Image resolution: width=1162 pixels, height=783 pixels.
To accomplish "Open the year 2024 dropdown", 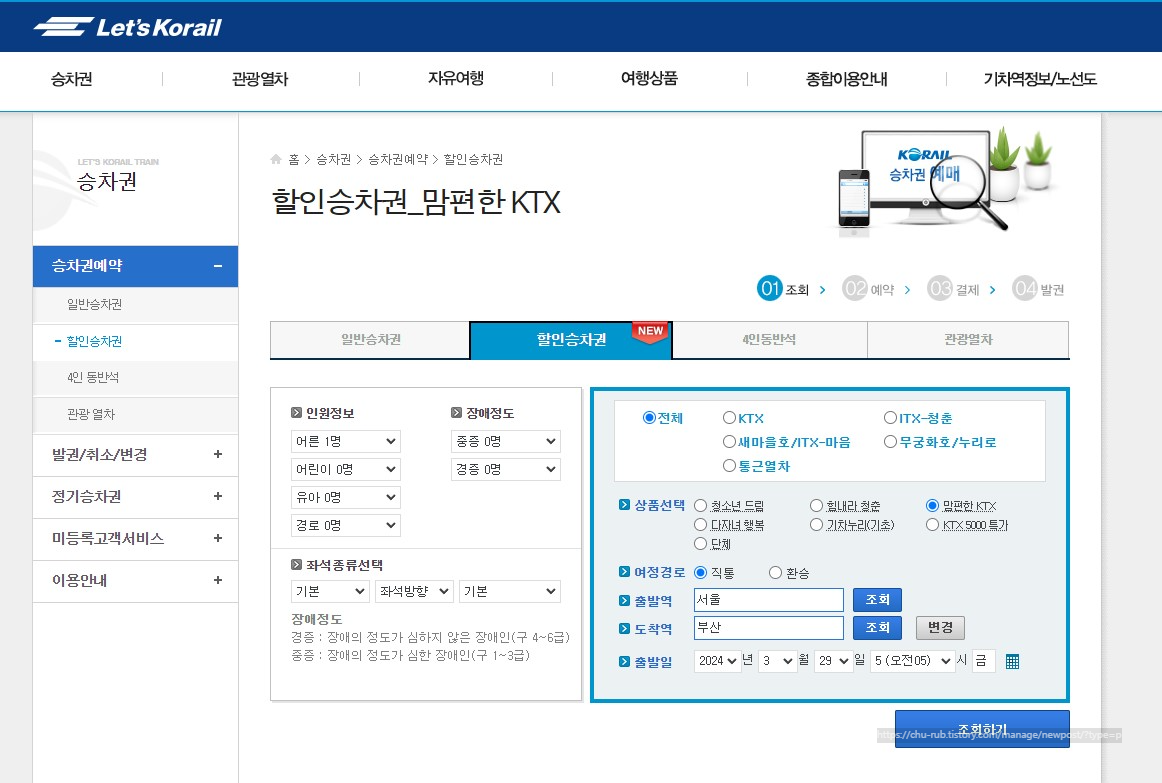I will (x=717, y=661).
